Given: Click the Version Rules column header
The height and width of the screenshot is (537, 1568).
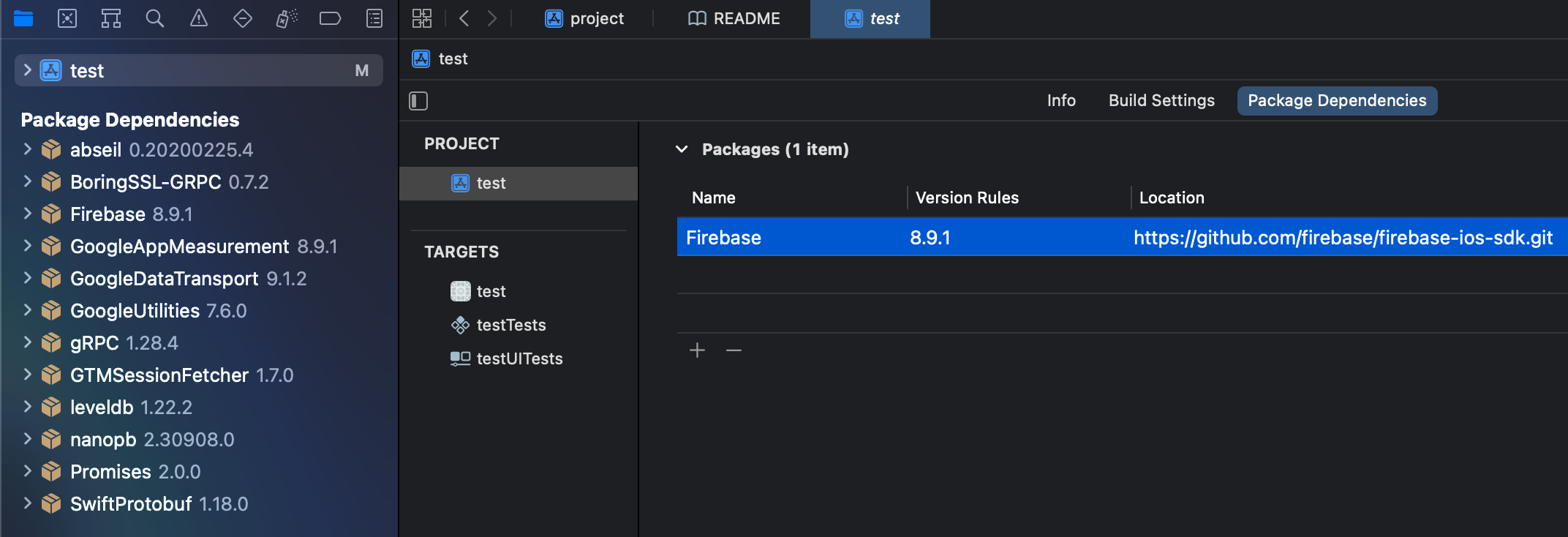Looking at the screenshot, I should 967,198.
